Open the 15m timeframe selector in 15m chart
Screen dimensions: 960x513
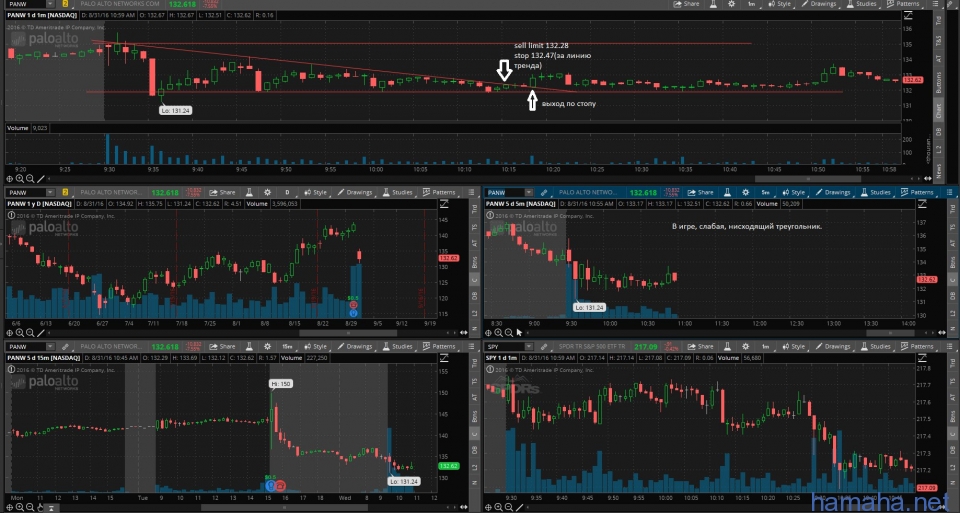pos(287,346)
